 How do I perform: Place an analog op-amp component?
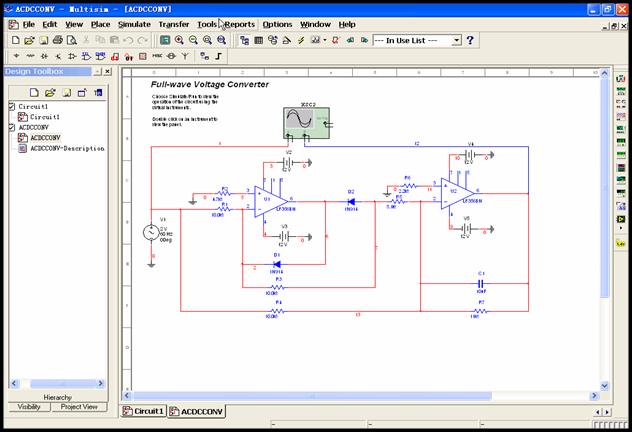[72, 56]
